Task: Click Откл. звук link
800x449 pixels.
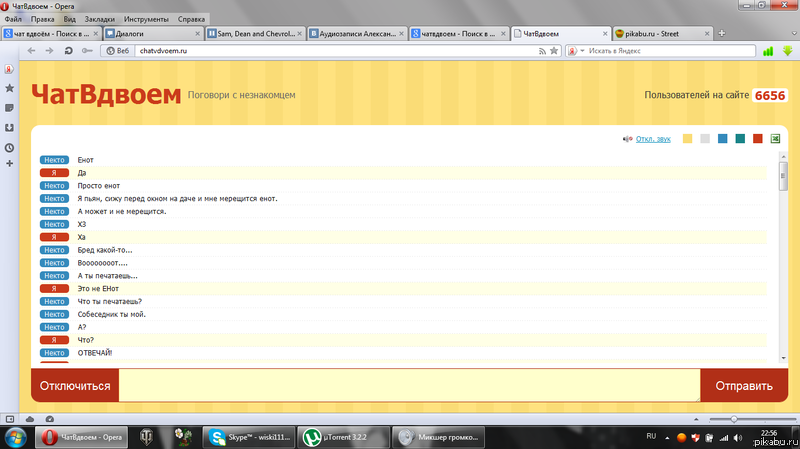Action: [x=653, y=139]
